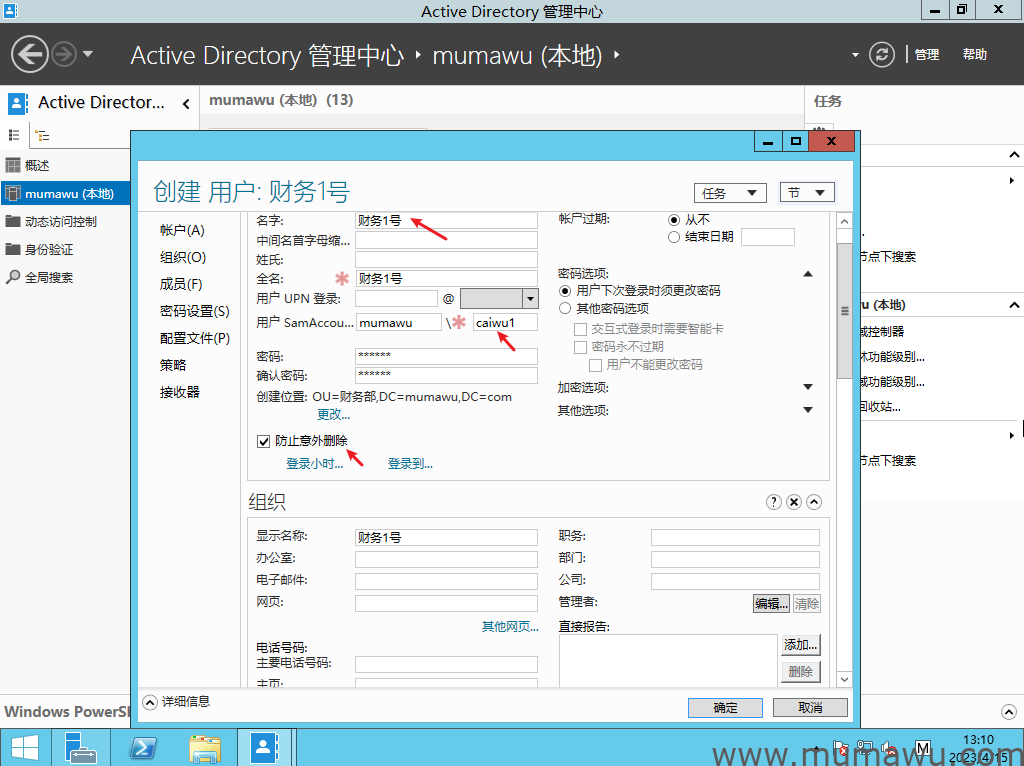Click the dialog scrollbar down arrow

tap(844, 679)
